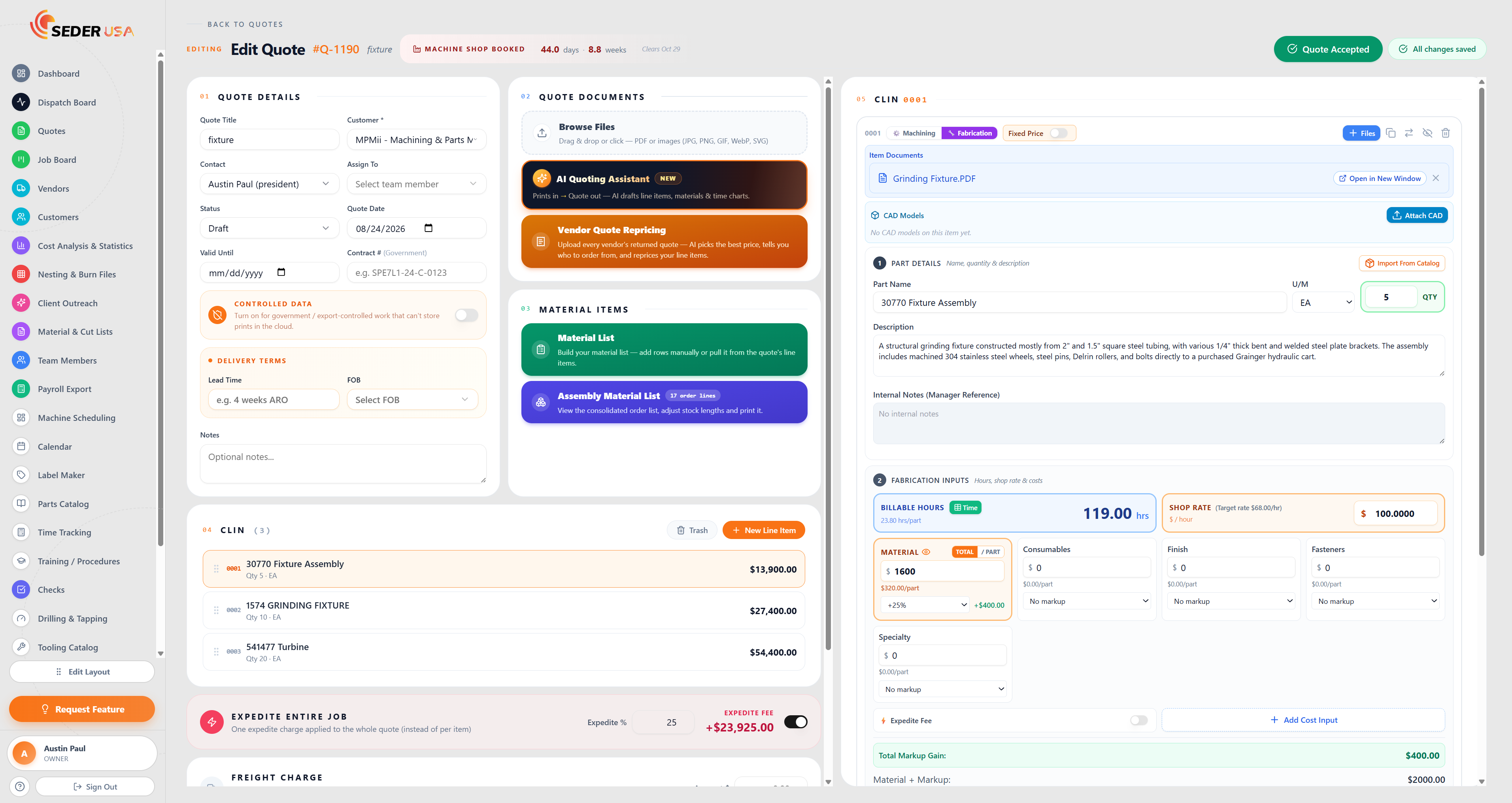This screenshot has width=1512, height=803.
Task: Grab drag handle of 1574 GRINDING FIXTURE row
Action: [x=216, y=611]
